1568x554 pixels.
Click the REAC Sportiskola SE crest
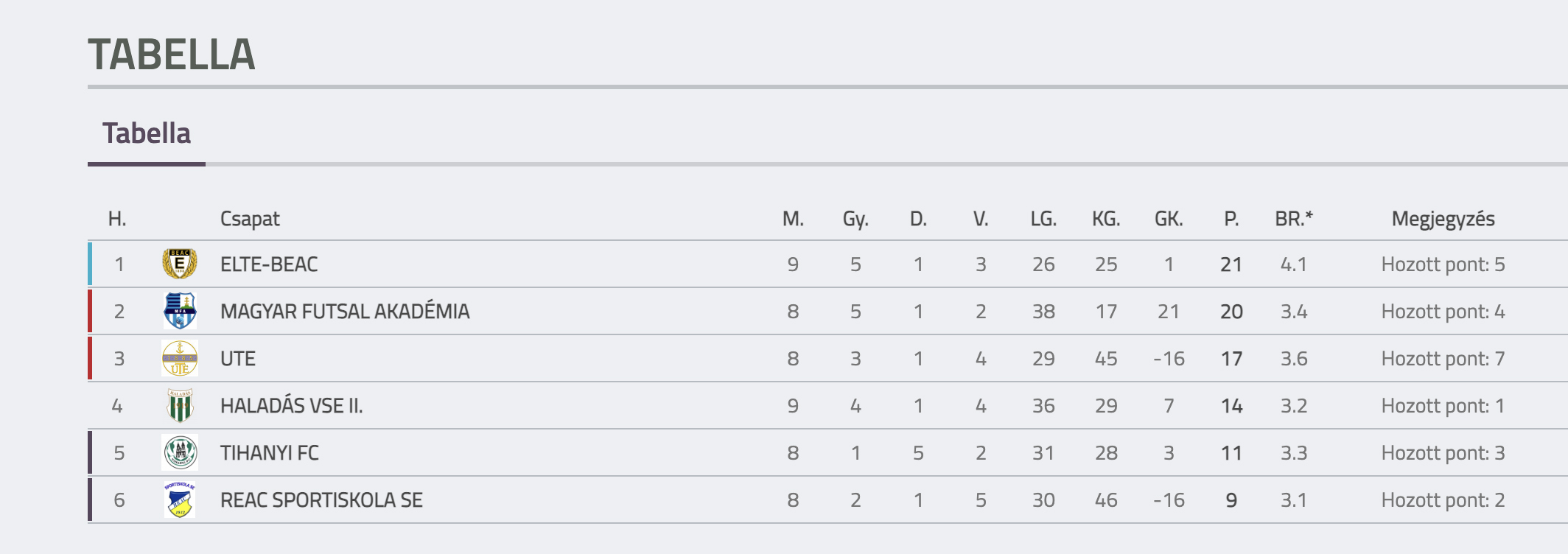(180, 499)
